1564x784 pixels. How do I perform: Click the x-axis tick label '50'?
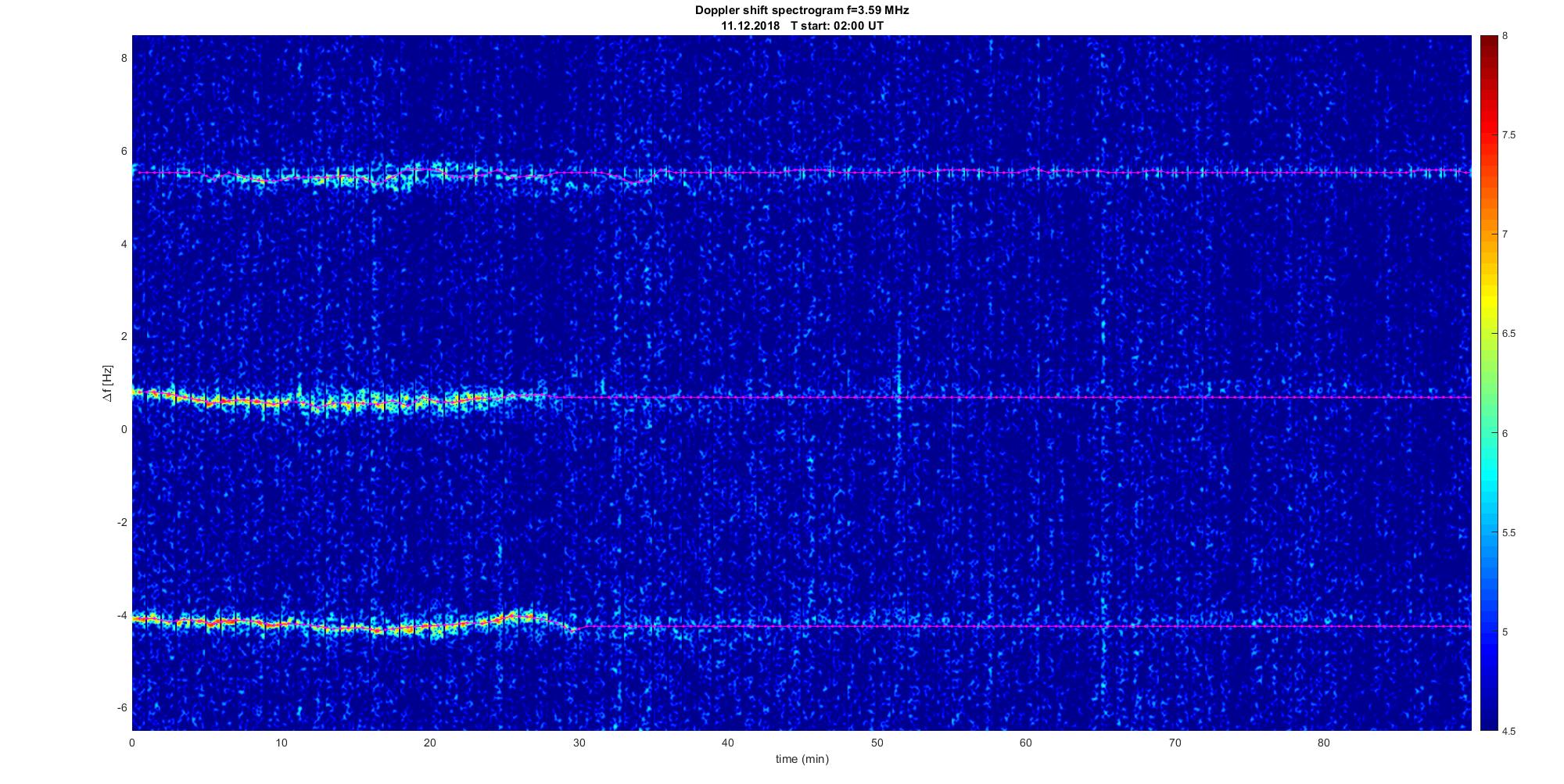point(877,743)
